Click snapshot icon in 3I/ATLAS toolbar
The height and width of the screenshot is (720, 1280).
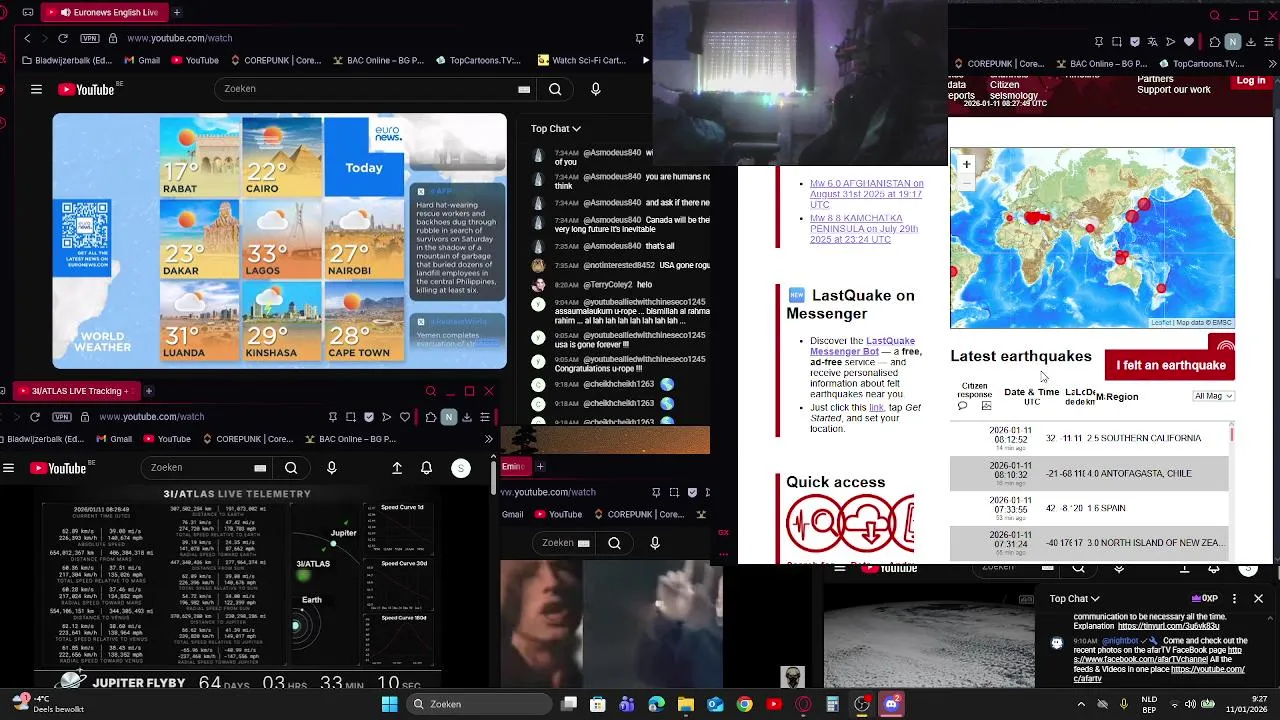(x=351, y=417)
